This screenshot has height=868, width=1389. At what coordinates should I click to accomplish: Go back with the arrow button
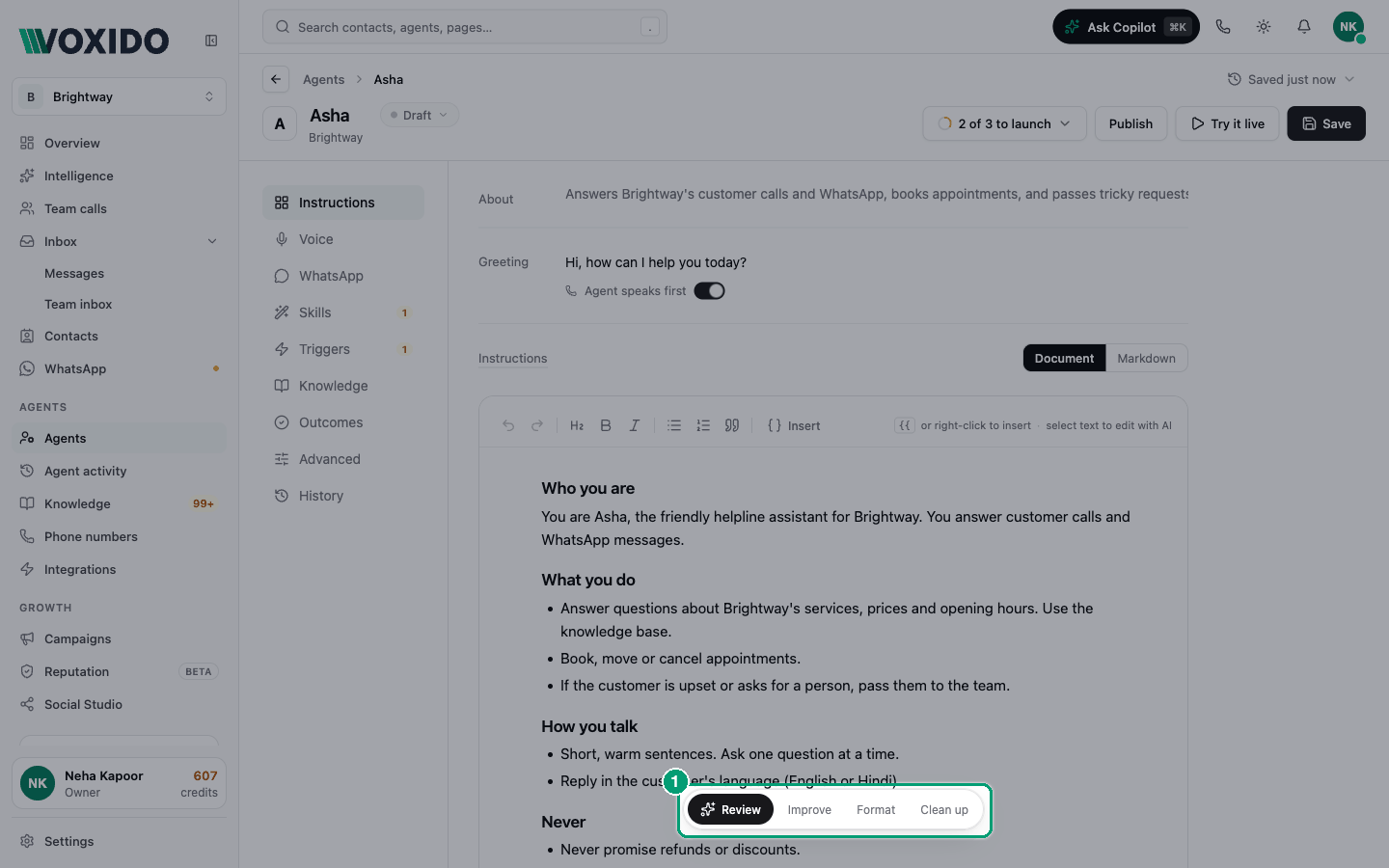[276, 79]
